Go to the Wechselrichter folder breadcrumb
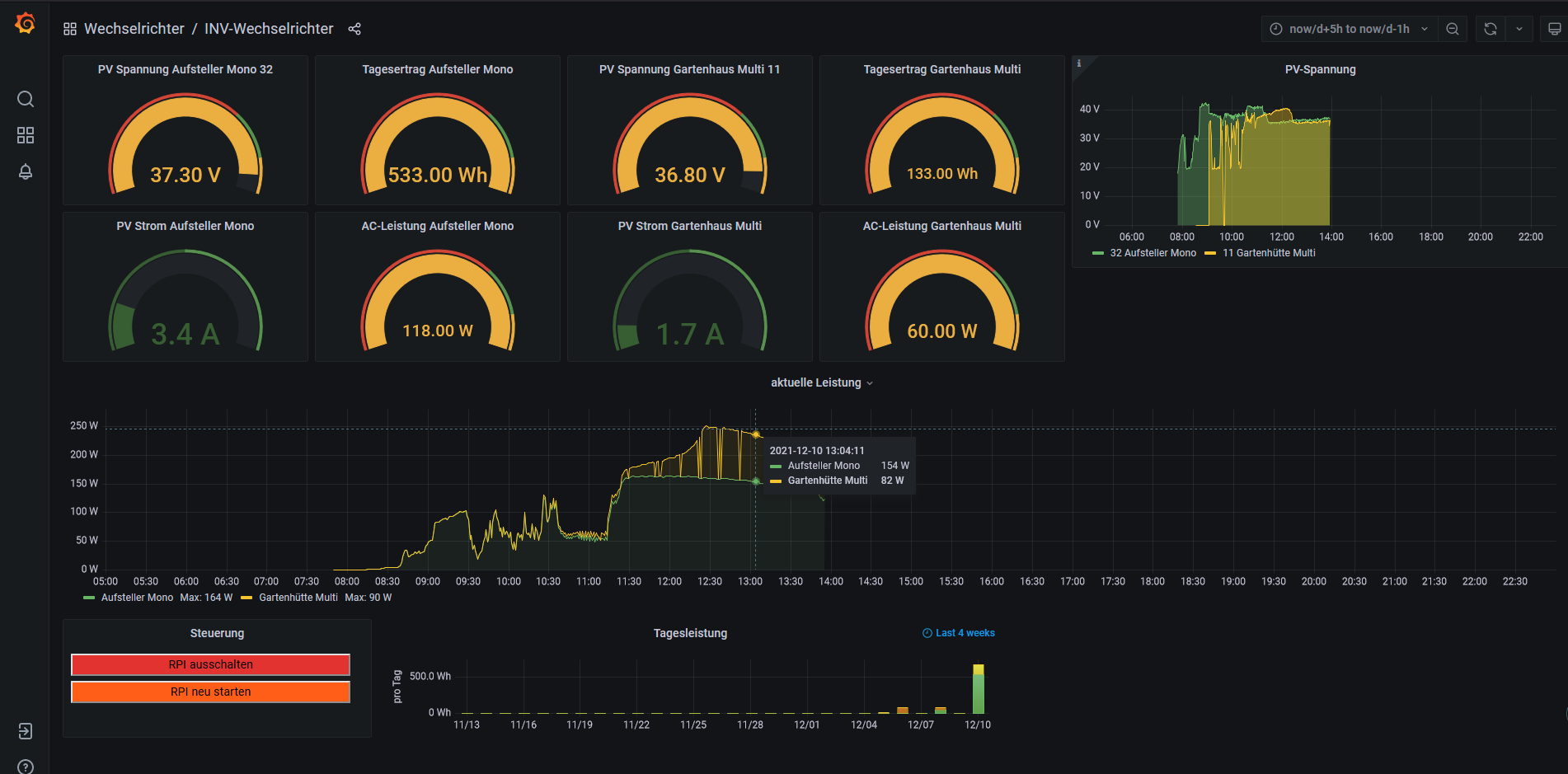Image resolution: width=1568 pixels, height=774 pixels. 134,29
